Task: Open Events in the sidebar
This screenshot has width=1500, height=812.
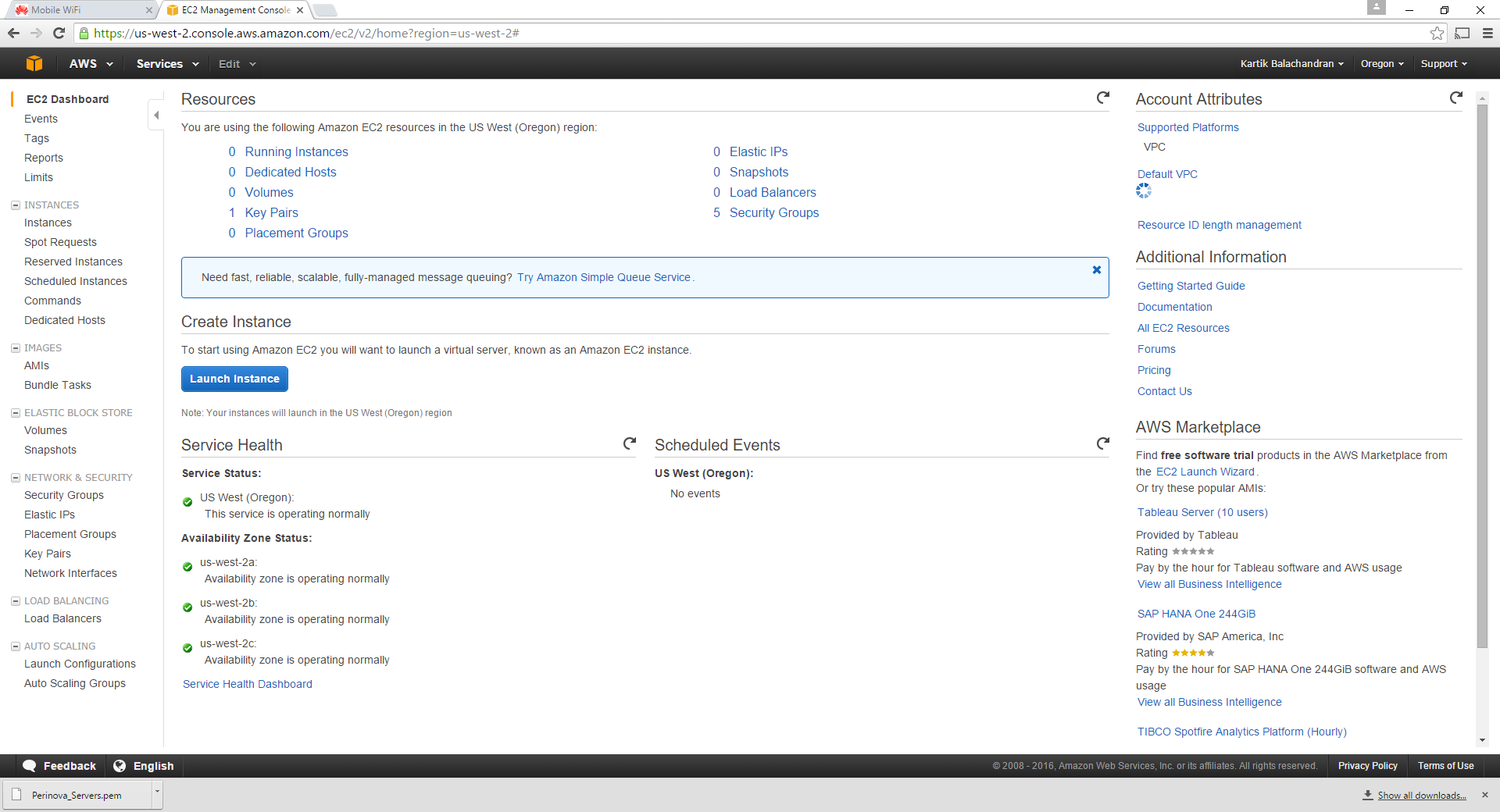Action: [41, 119]
